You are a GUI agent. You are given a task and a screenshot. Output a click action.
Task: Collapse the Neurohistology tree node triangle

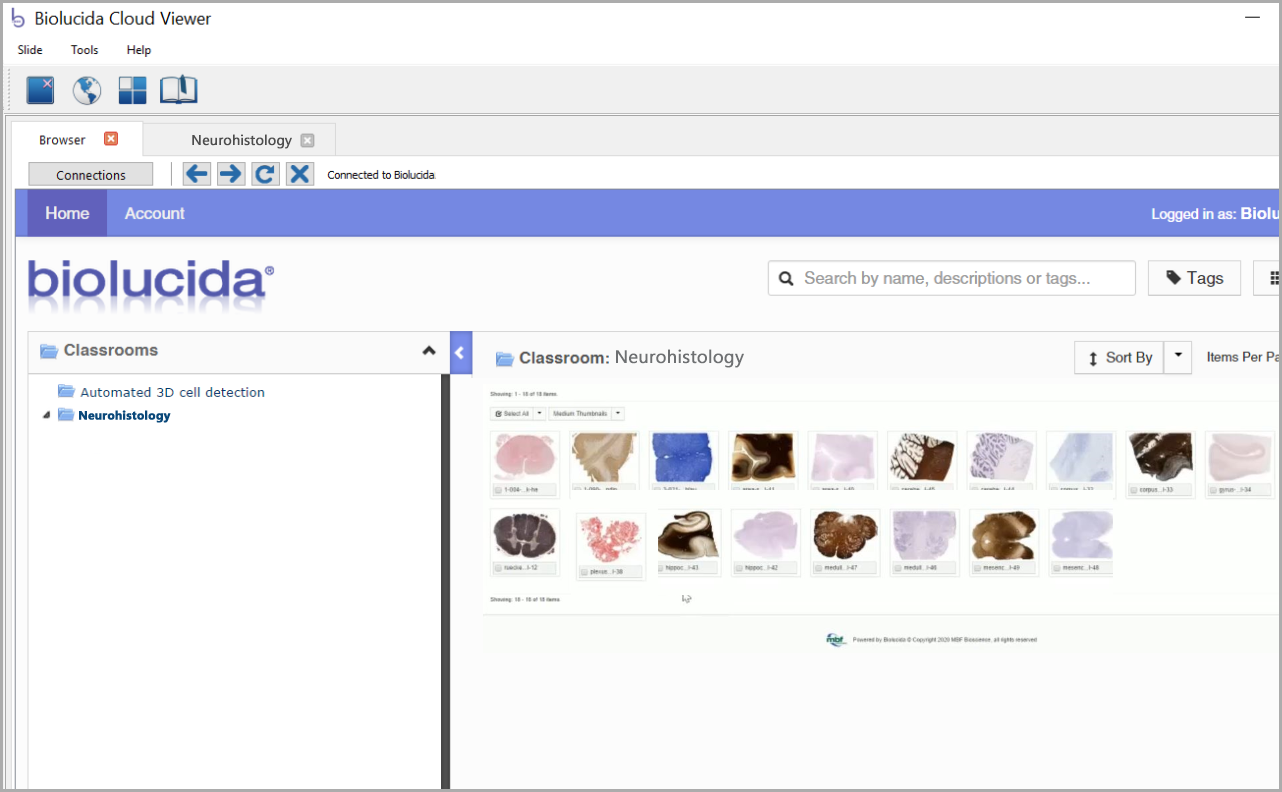46,415
